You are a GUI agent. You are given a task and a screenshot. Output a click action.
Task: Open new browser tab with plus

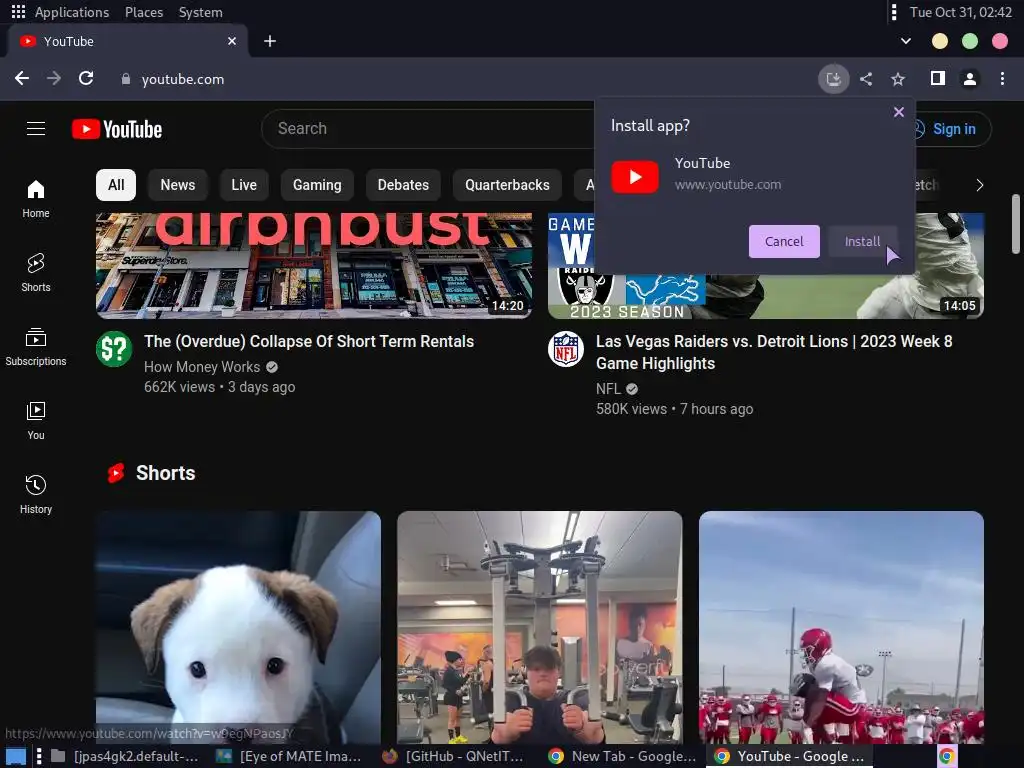tap(270, 41)
